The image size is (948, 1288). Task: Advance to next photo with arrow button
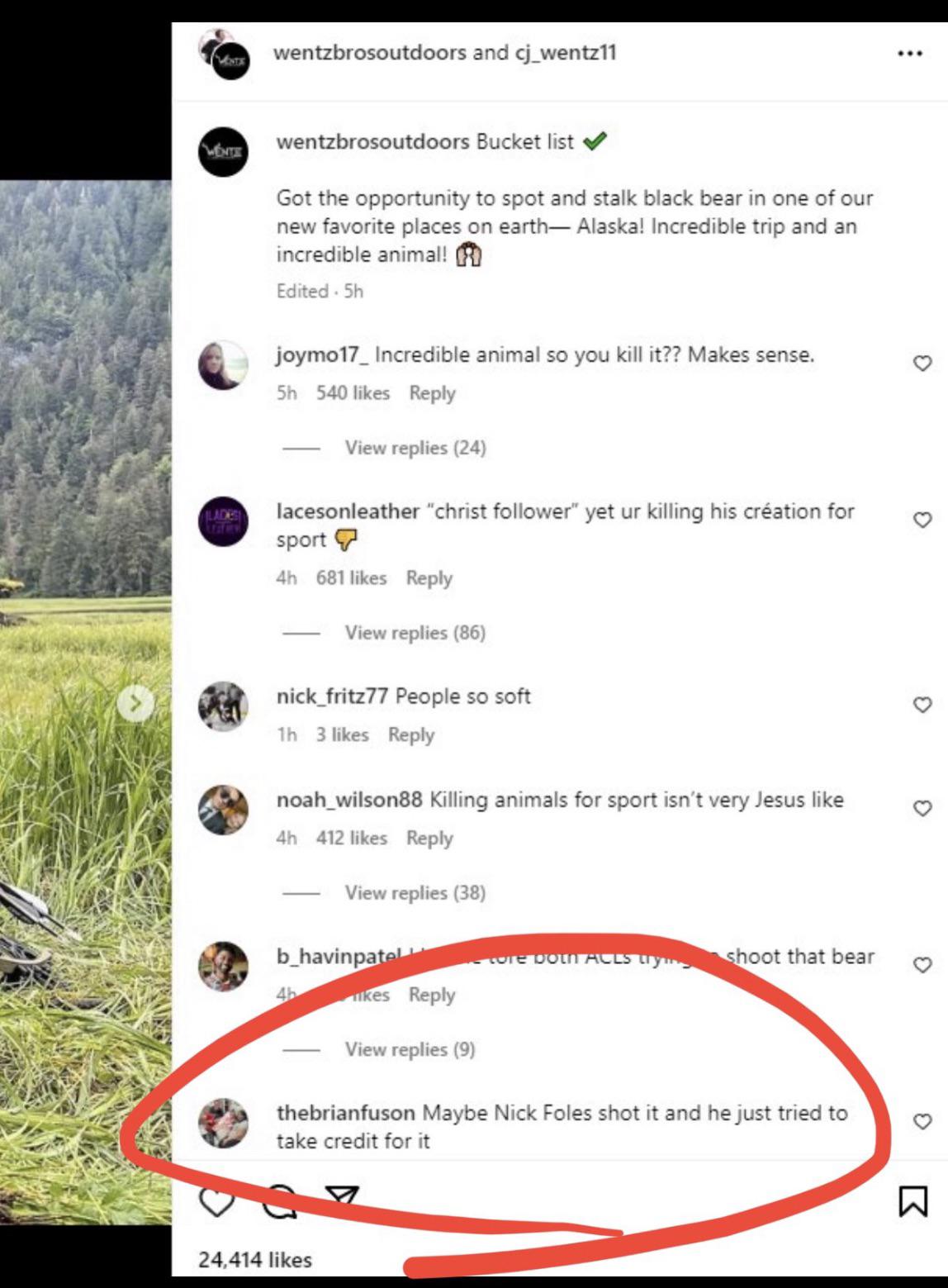coord(135,704)
